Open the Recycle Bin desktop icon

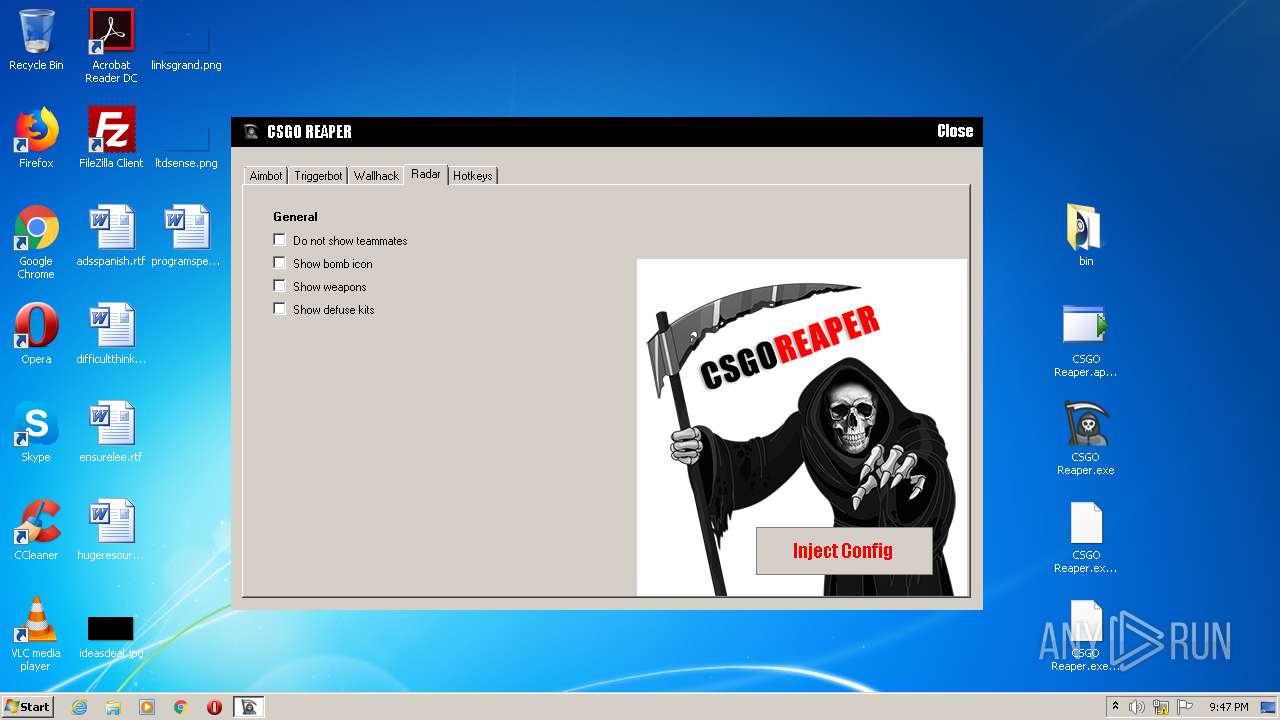point(36,40)
